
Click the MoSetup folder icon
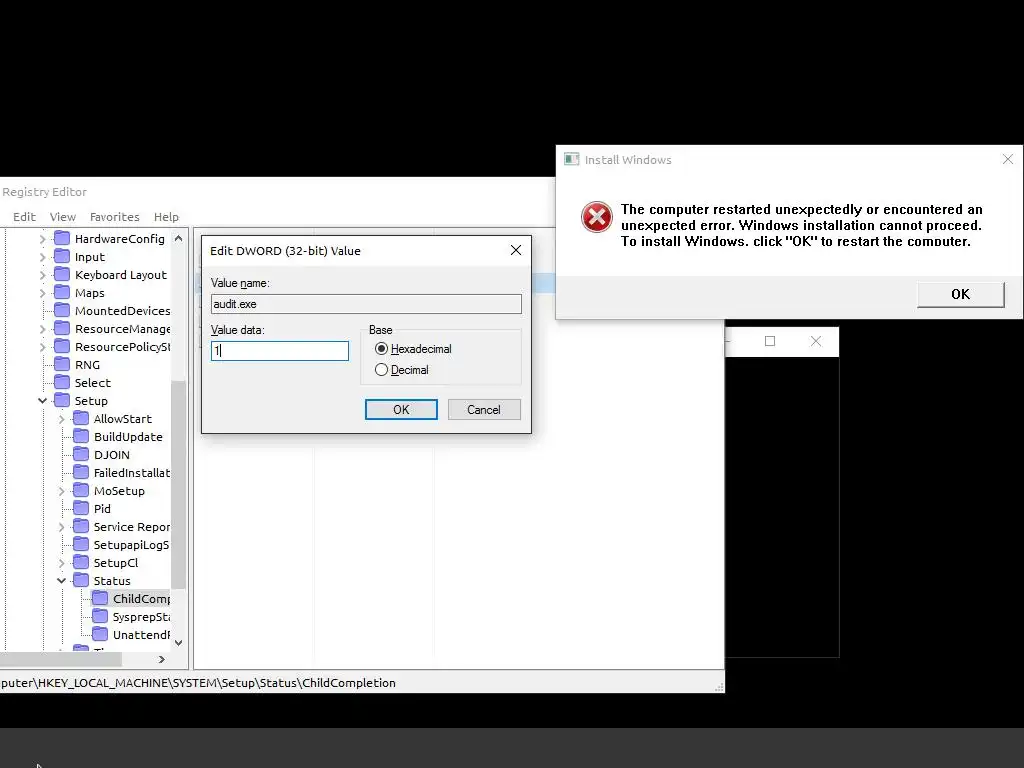[x=81, y=490]
